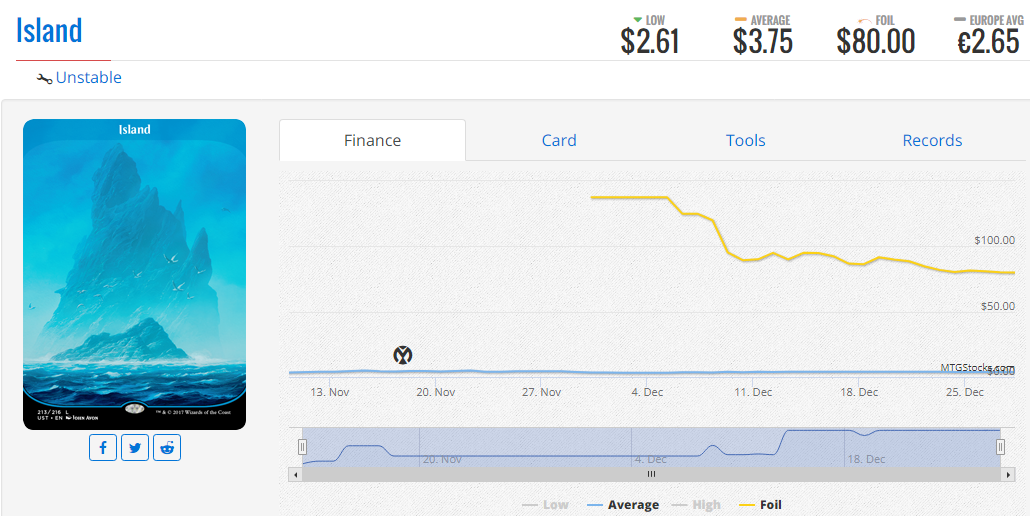Viewport: 1030px width, 516px height.
Task: Click the right range handle of navigator
Action: point(1000,447)
